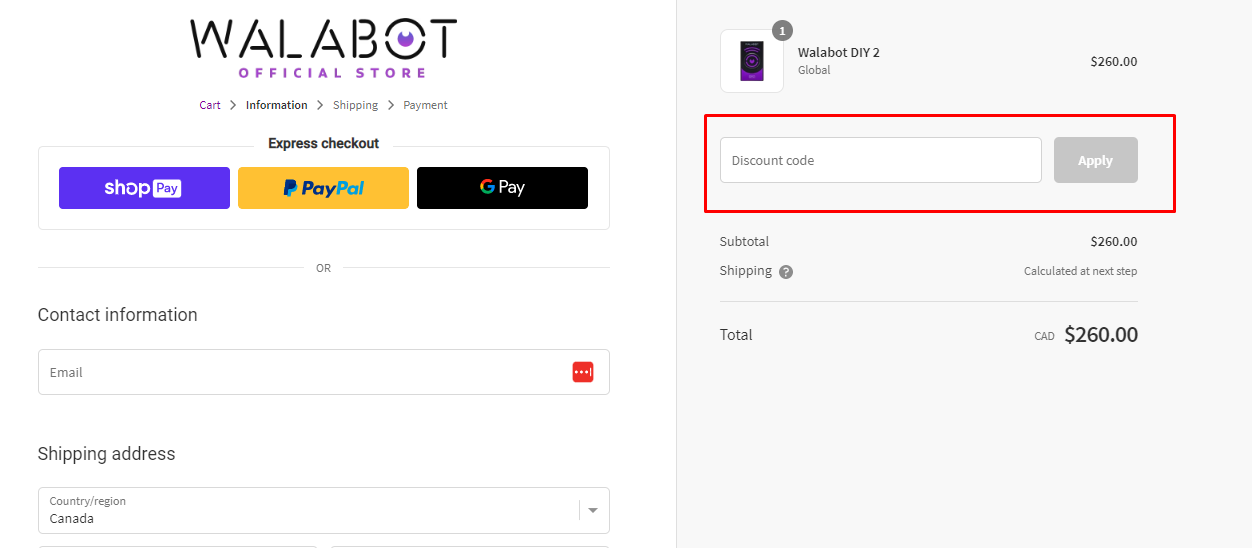Click the 'Global' variant text
The width and height of the screenshot is (1252, 548).
pyautogui.click(x=814, y=70)
